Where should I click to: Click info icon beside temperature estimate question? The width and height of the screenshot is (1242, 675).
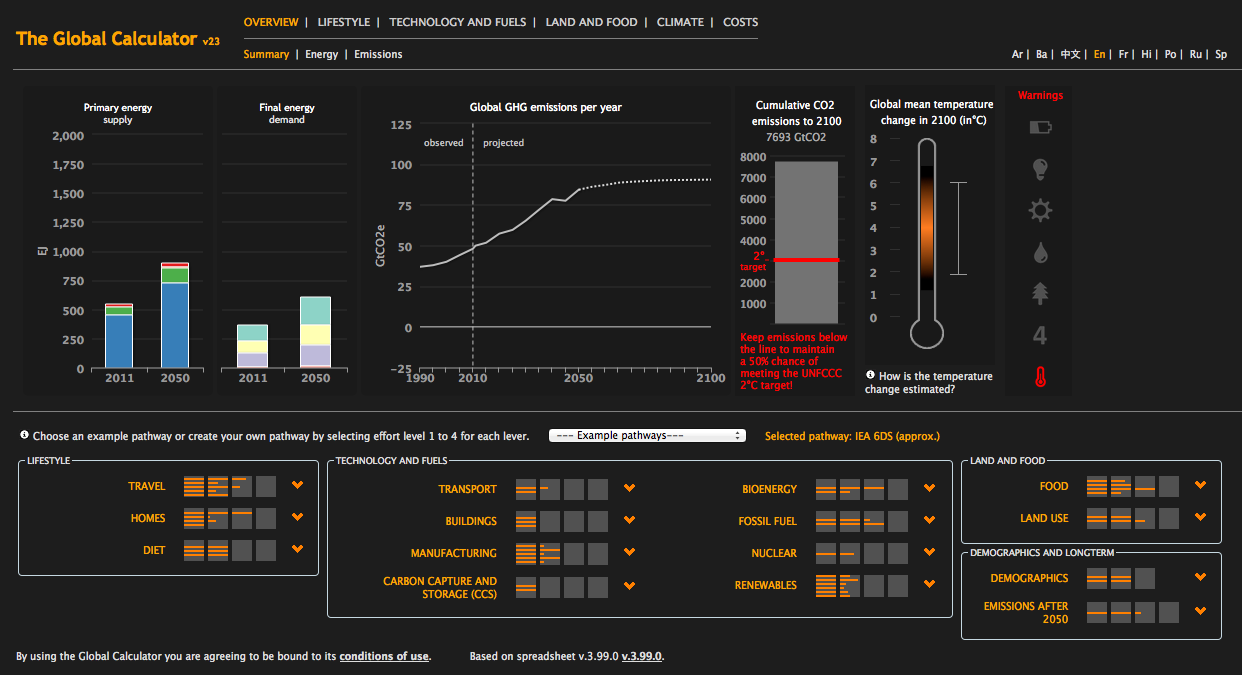click(870, 376)
